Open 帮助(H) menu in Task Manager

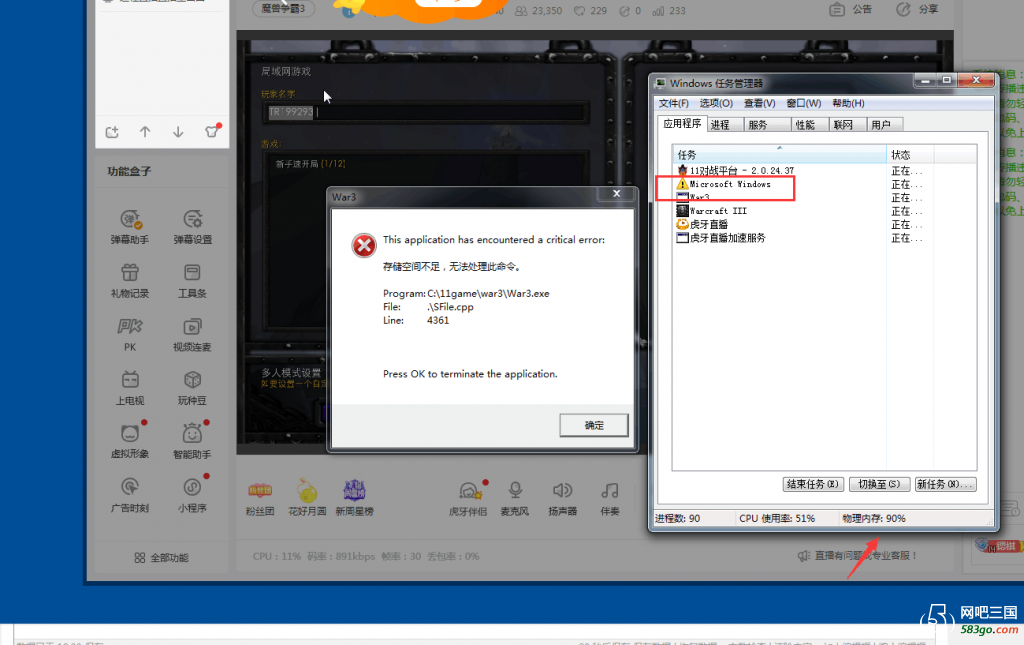click(848, 103)
